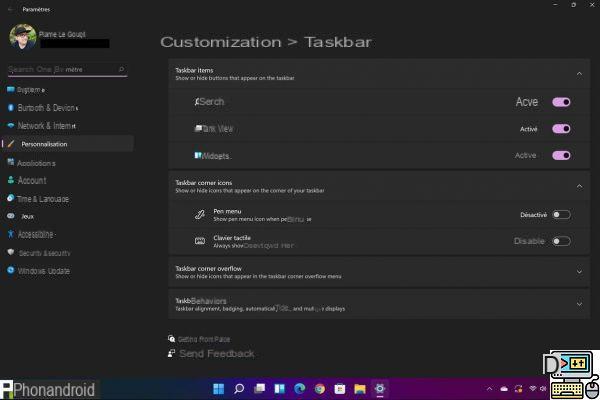Select Personnalisation in the sidebar

click(67, 144)
